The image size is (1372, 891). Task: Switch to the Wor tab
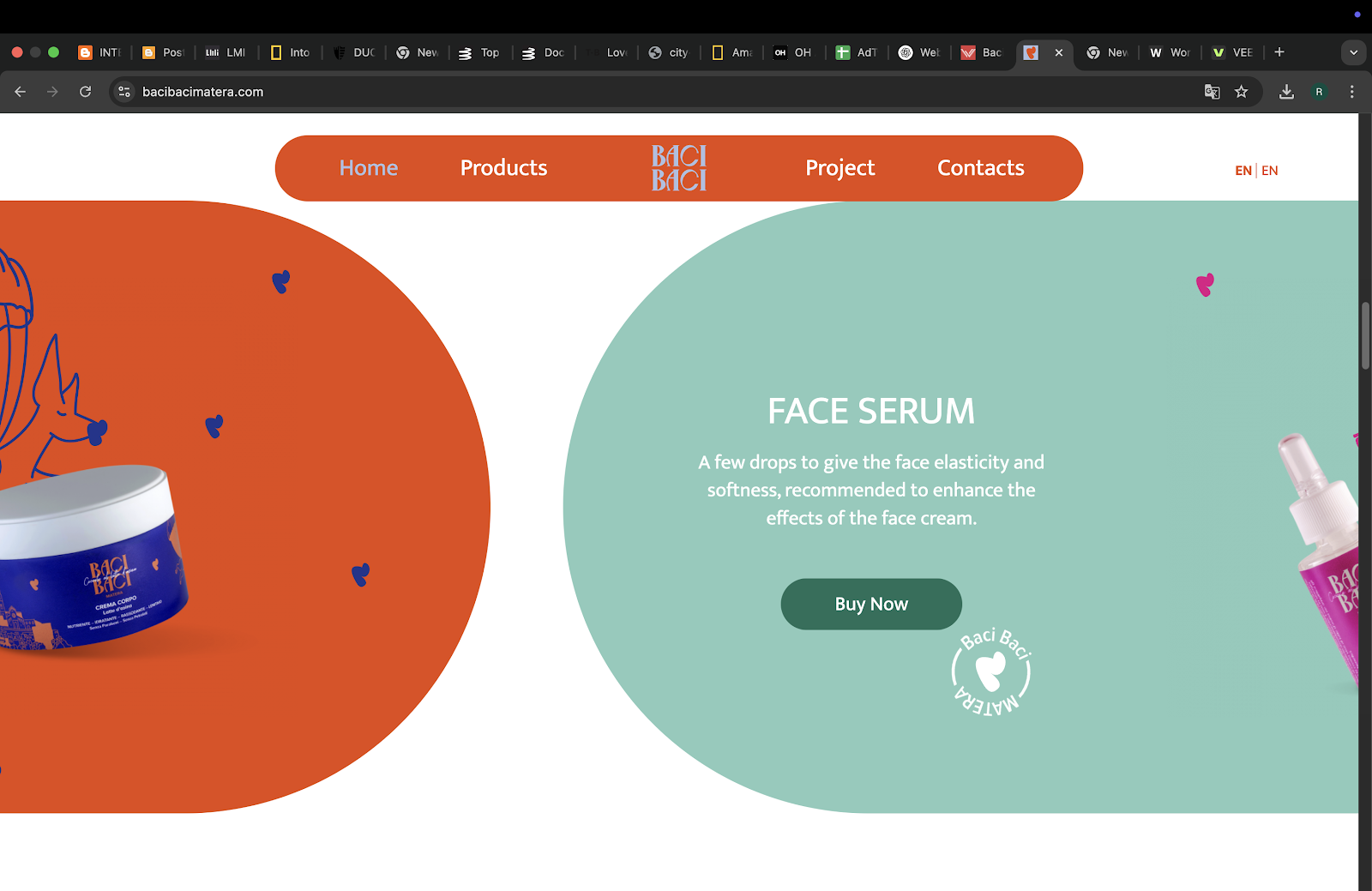click(x=1171, y=52)
